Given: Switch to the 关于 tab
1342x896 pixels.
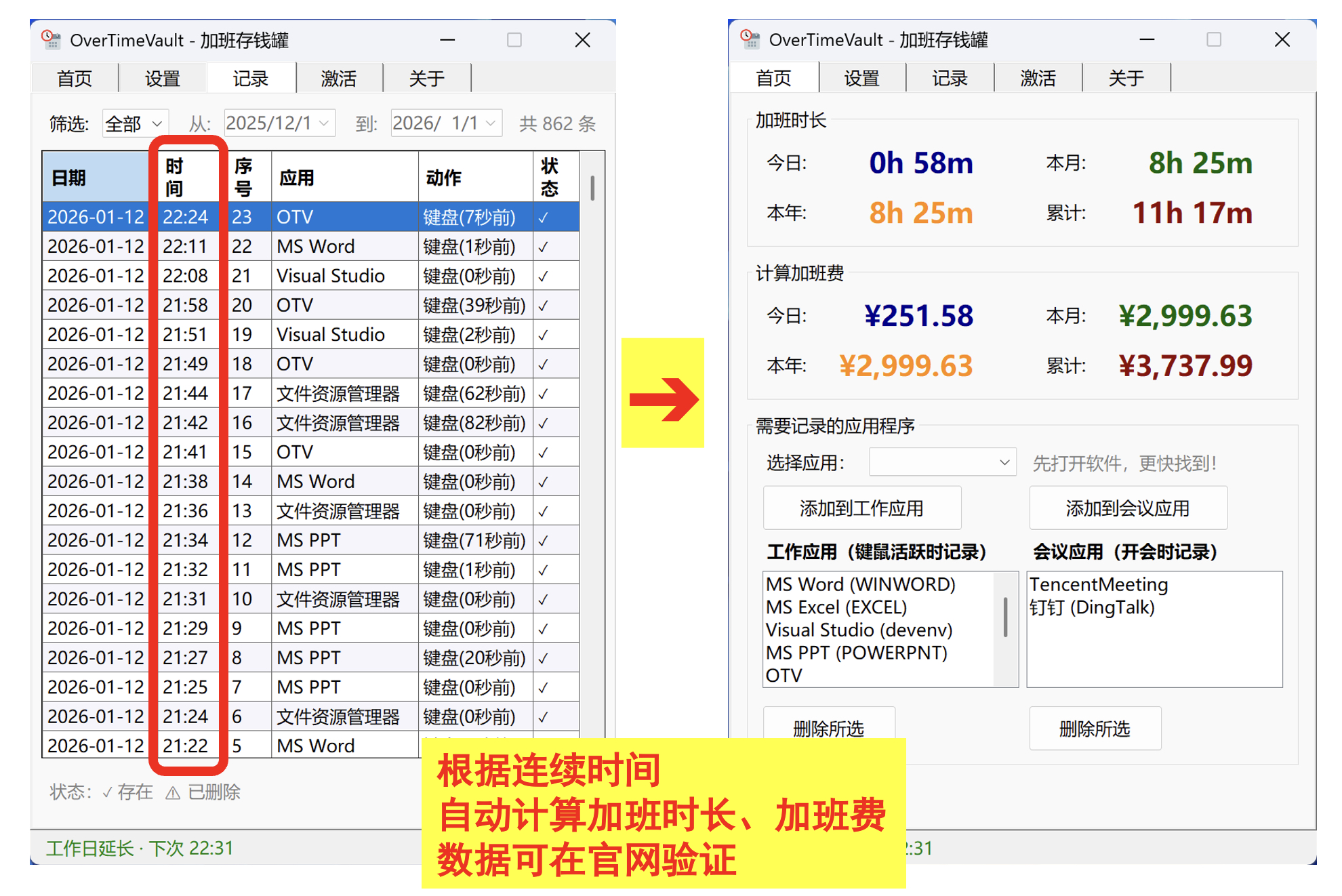Looking at the screenshot, I should (x=428, y=78).
